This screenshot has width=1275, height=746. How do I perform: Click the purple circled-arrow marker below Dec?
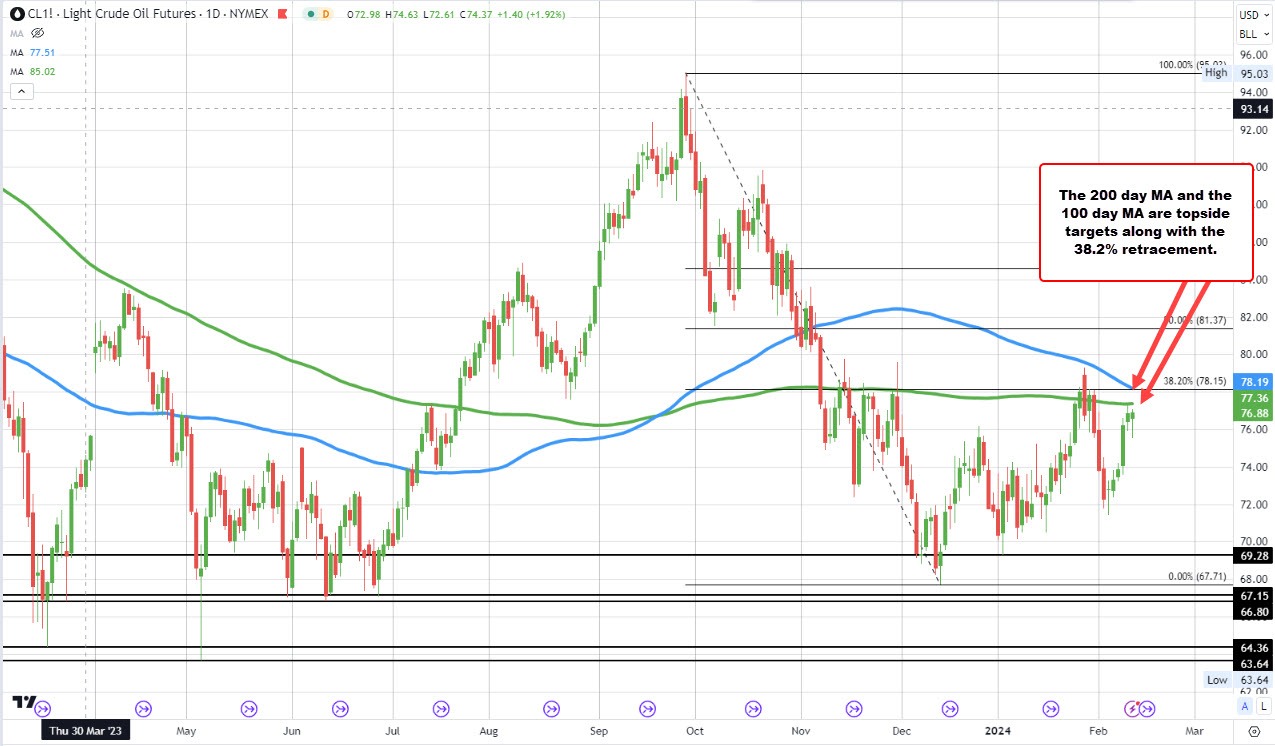coord(949,708)
